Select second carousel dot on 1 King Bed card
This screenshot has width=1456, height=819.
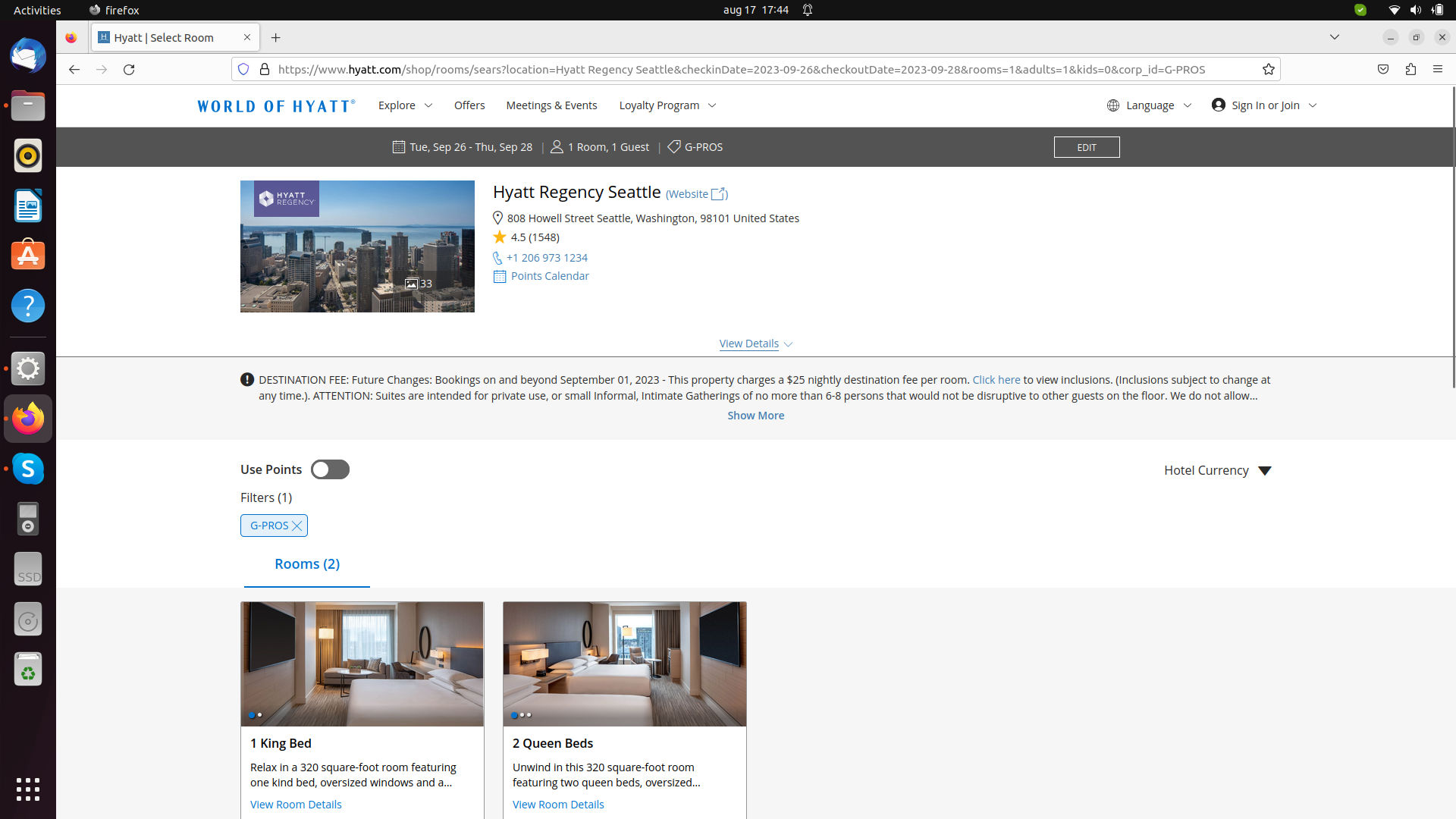coord(259,715)
